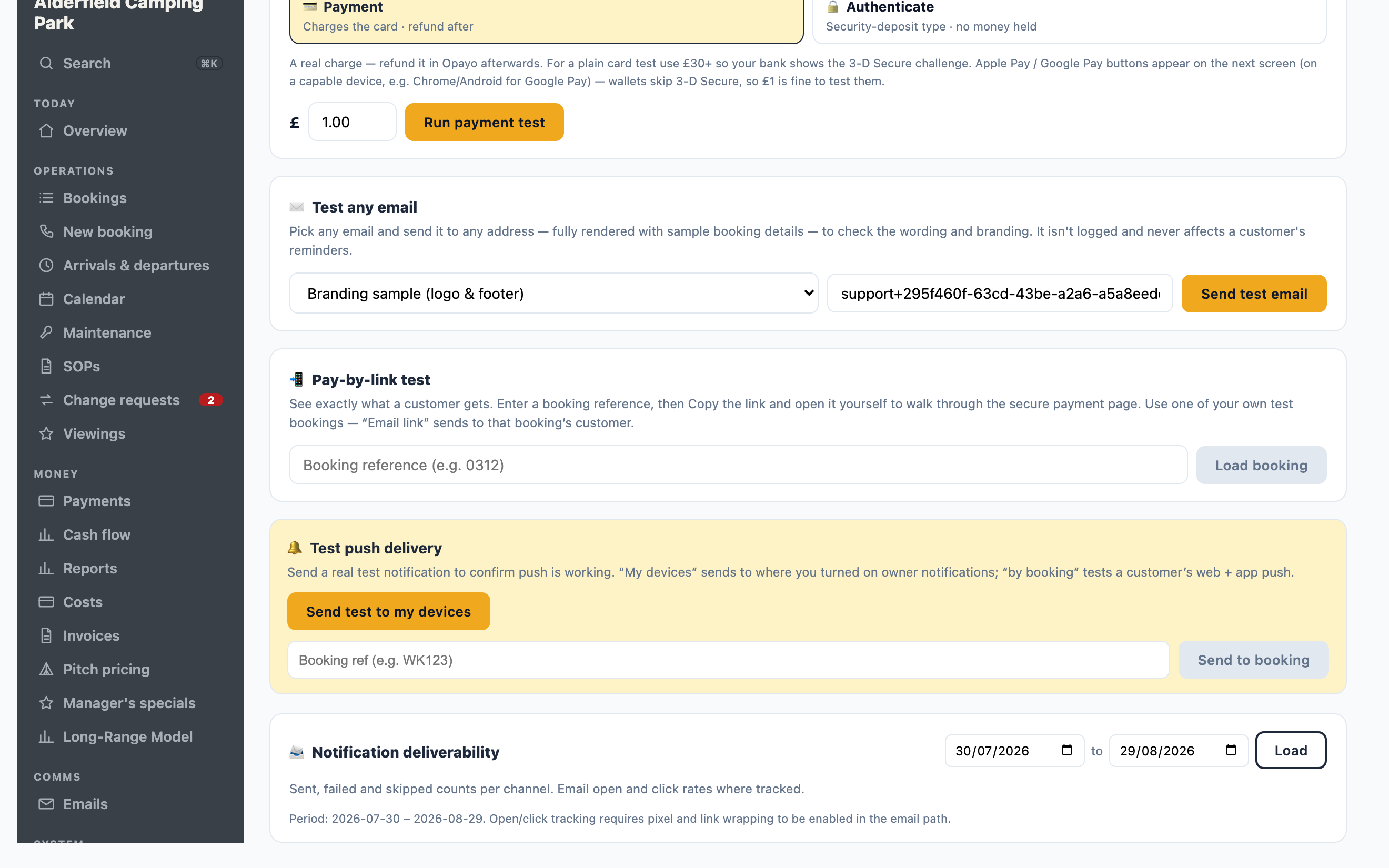Viewport: 1389px width, 868px height.
Task: Click Send to booking button
Action: pyautogui.click(x=1254, y=660)
